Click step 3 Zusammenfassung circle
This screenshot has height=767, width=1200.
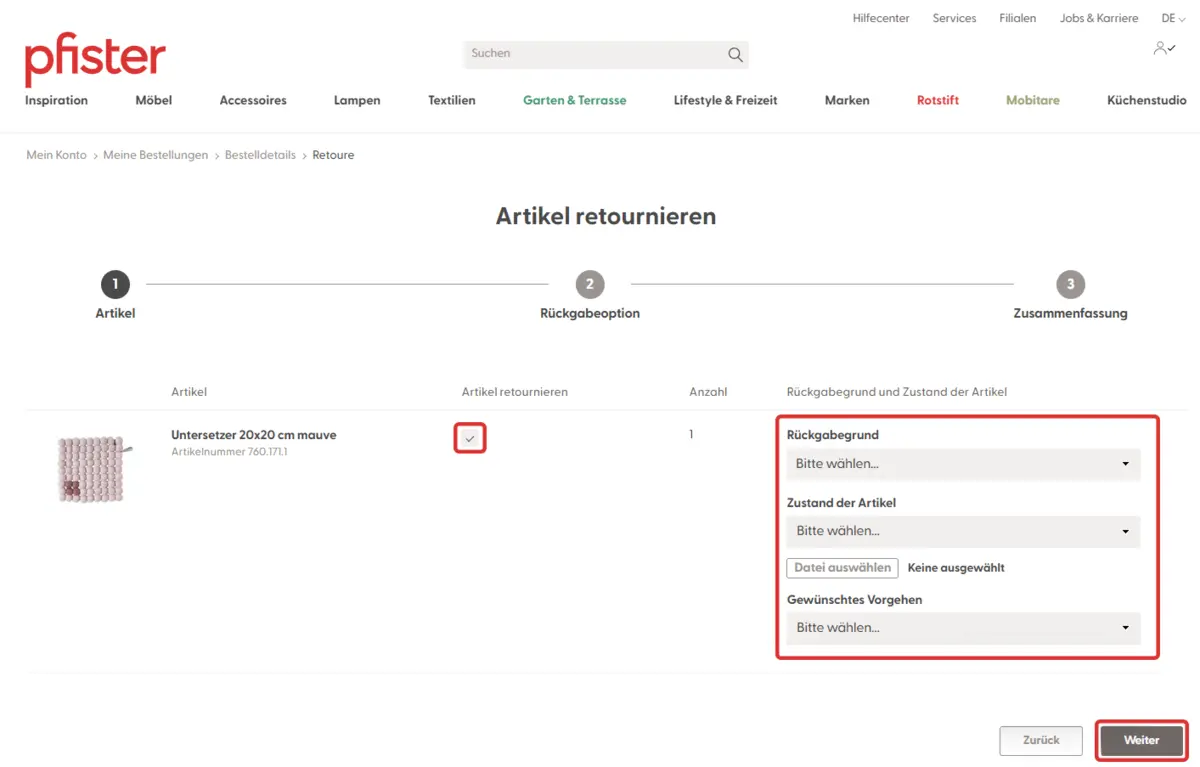pos(1070,285)
